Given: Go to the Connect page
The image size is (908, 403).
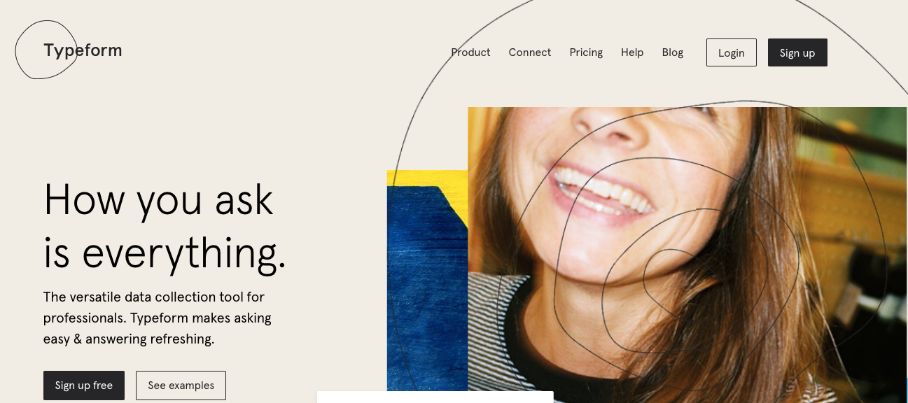Looking at the screenshot, I should pyautogui.click(x=530, y=52).
